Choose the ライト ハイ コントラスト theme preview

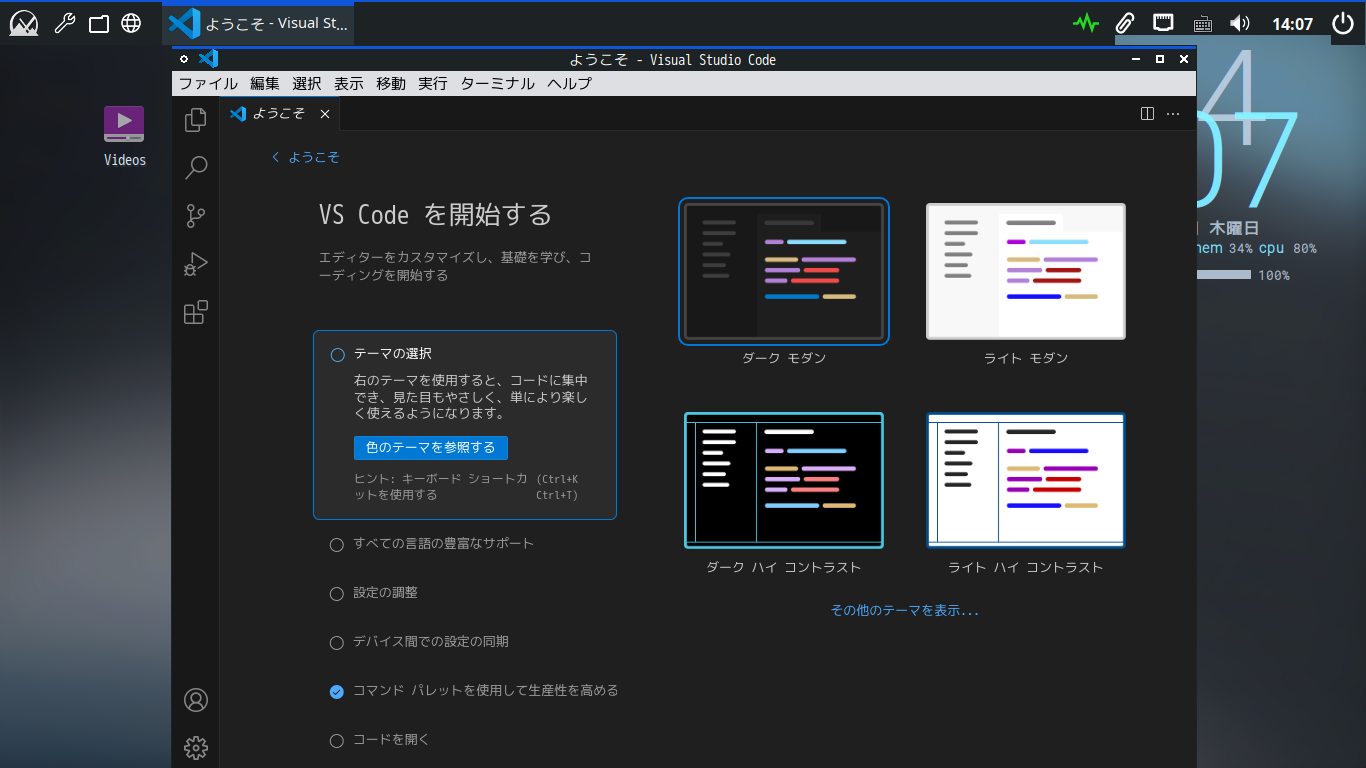tap(1026, 480)
